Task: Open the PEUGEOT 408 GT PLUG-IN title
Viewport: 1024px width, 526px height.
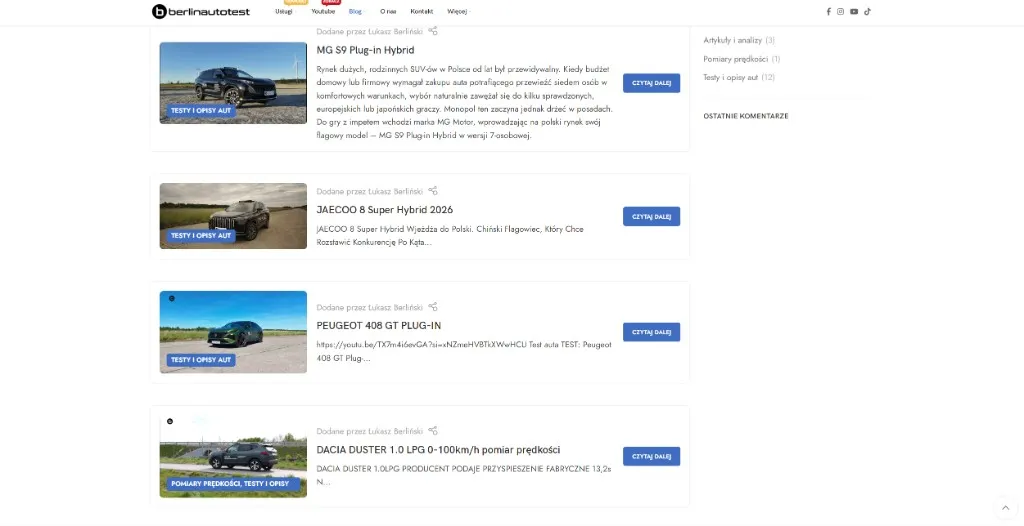Action: pyautogui.click(x=378, y=325)
